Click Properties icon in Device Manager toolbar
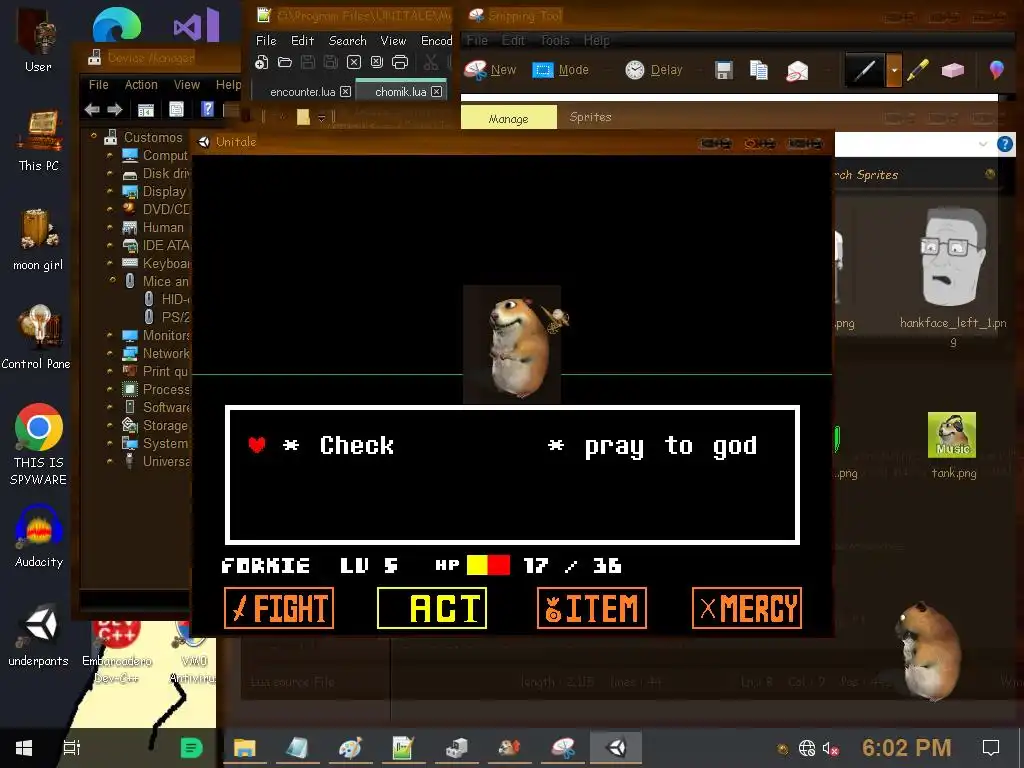 [x=176, y=110]
